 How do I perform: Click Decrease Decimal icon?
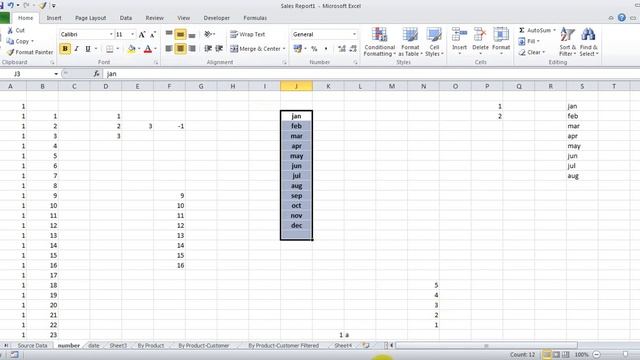point(353,49)
